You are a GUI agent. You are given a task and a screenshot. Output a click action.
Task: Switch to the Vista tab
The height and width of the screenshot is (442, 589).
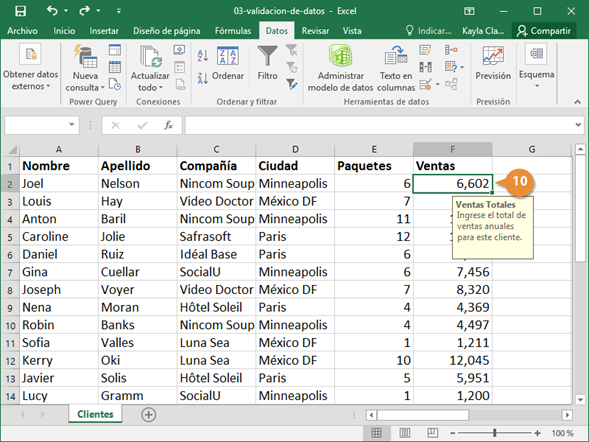[352, 31]
